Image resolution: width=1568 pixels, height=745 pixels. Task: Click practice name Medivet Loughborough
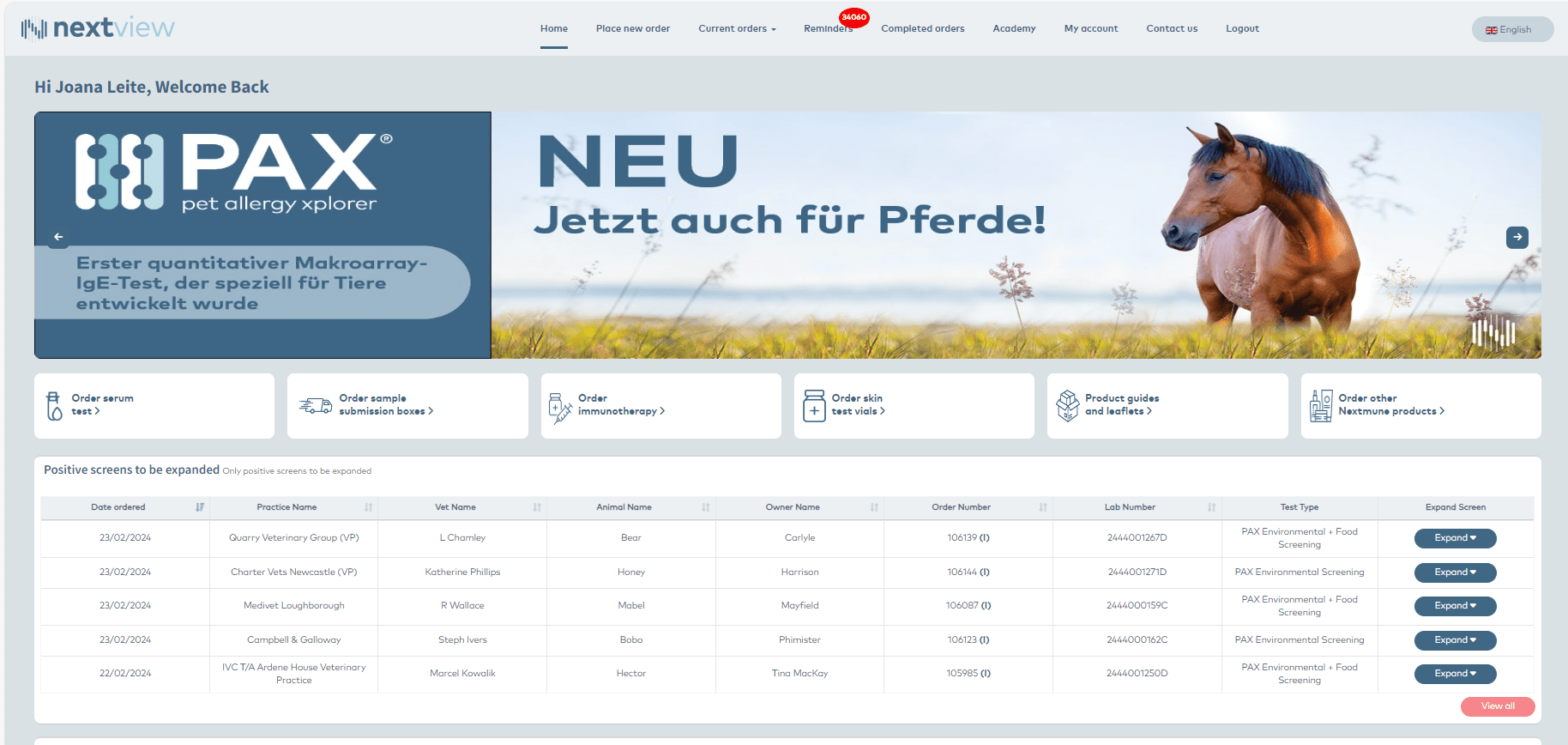[294, 606]
